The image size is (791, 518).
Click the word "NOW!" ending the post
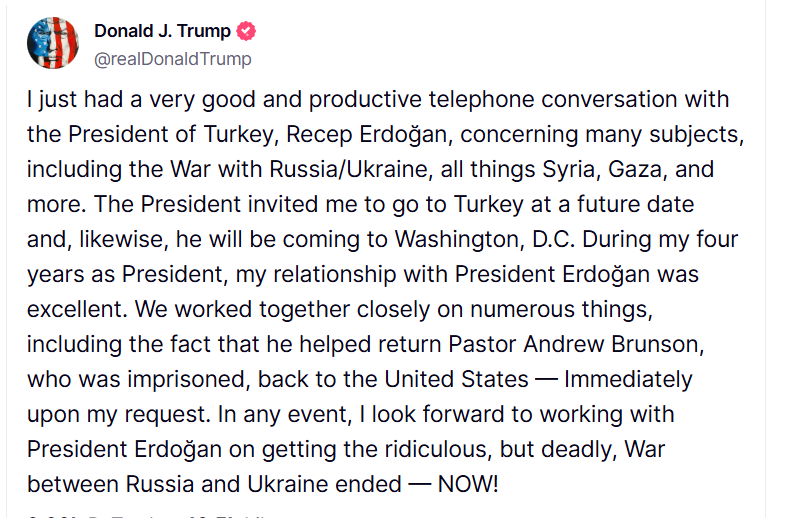pos(468,484)
